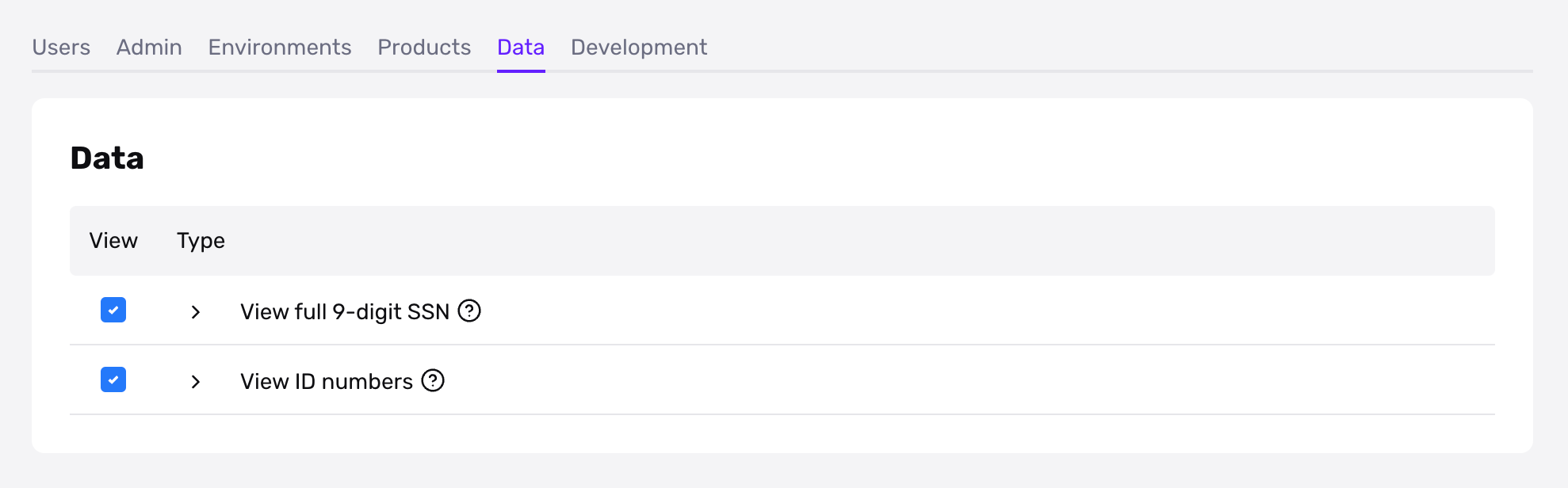Uncheck the View full 9-digit SSN checkbox
Image resolution: width=1568 pixels, height=488 pixels.
[113, 310]
